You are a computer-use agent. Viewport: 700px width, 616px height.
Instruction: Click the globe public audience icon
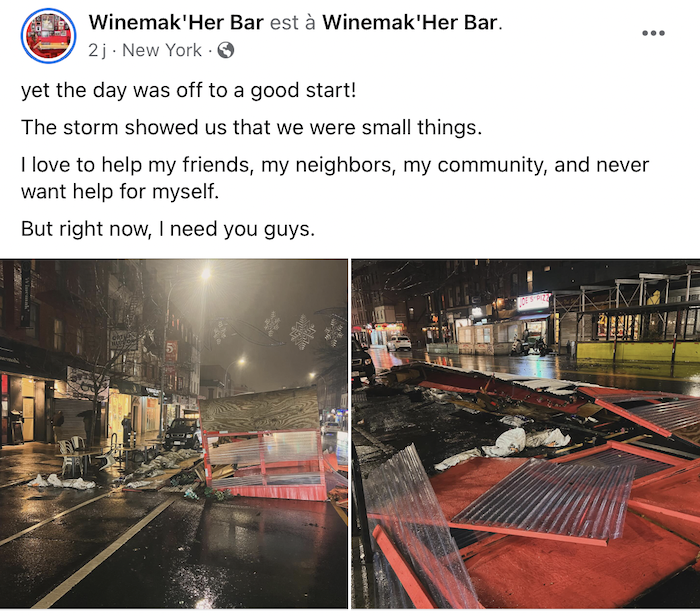click(225, 50)
